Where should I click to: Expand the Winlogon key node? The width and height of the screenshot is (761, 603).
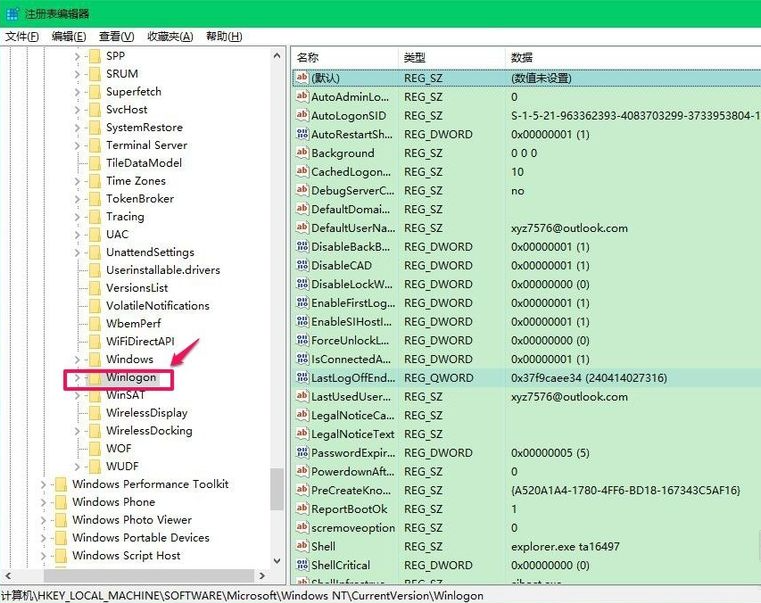[77, 377]
